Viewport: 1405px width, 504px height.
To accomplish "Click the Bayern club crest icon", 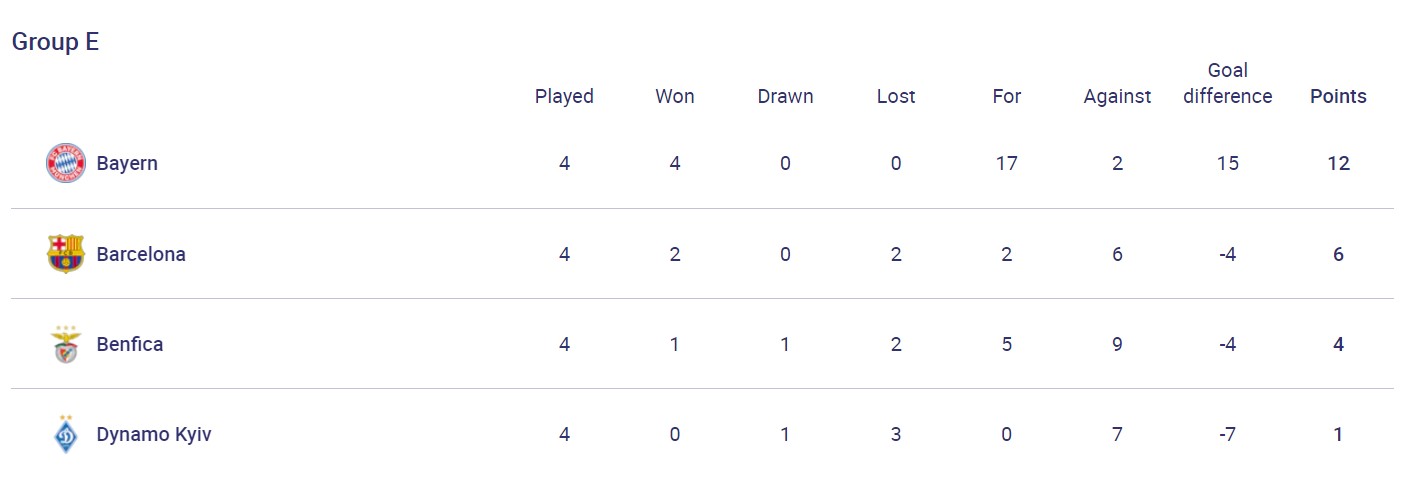I will (66, 163).
